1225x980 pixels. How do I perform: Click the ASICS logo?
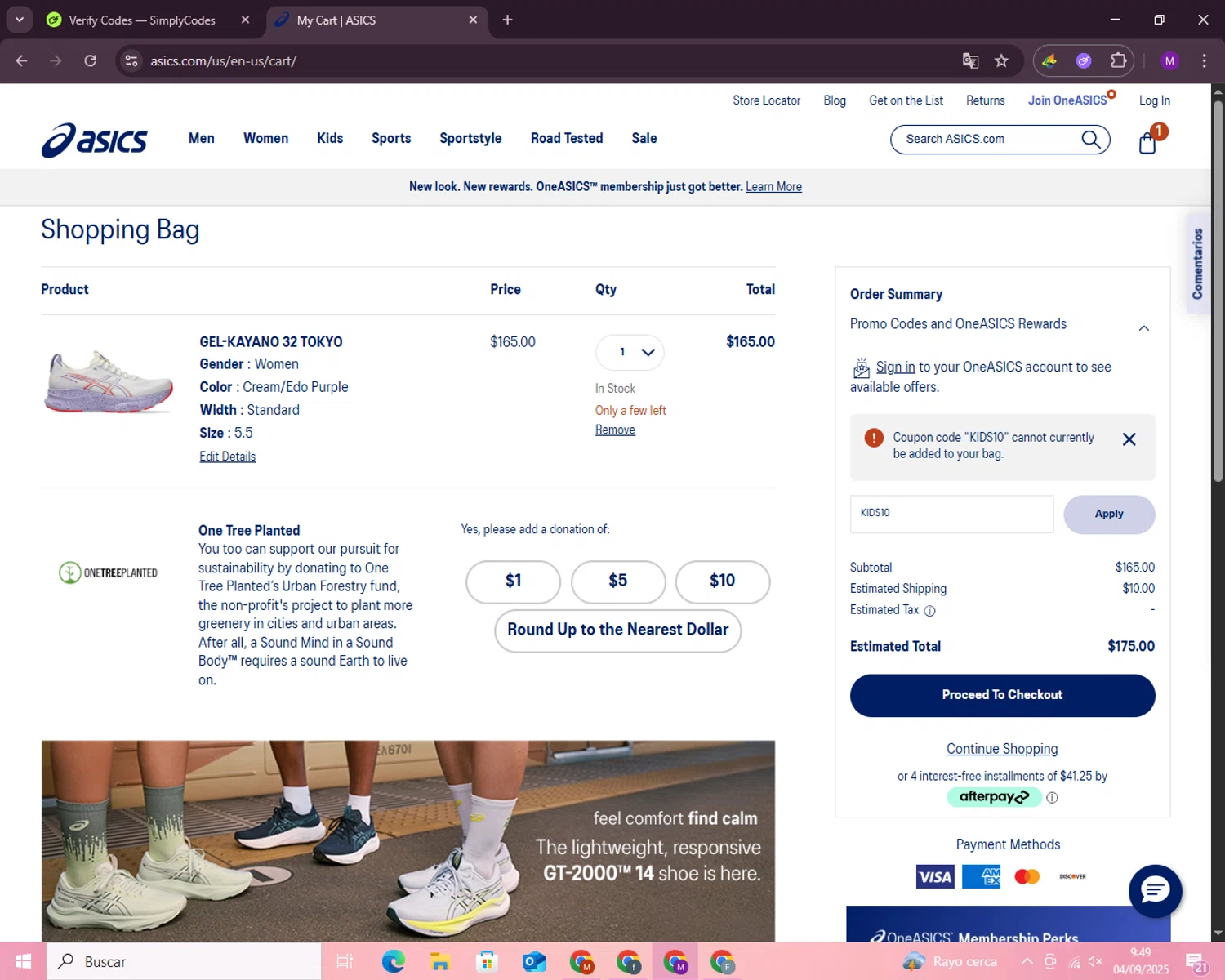[94, 140]
